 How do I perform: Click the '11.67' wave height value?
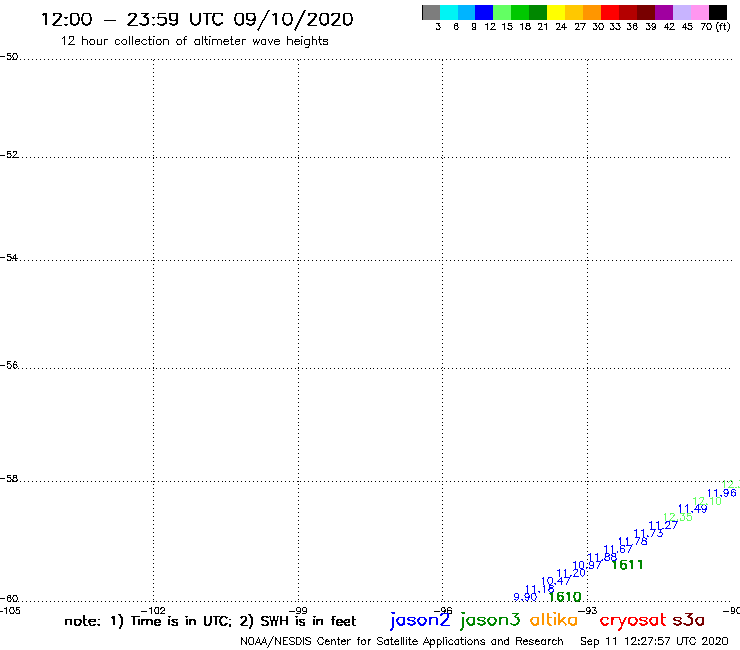pyautogui.click(x=618, y=549)
